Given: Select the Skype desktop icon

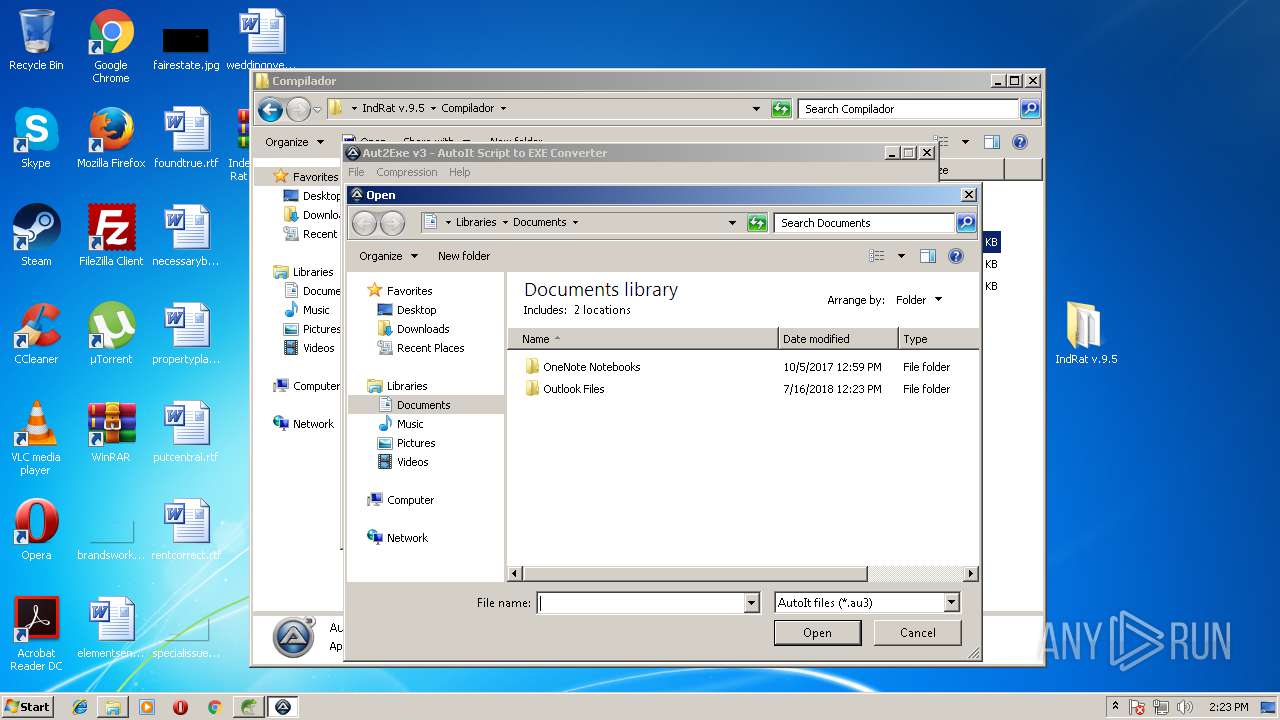Looking at the screenshot, I should click(36, 138).
